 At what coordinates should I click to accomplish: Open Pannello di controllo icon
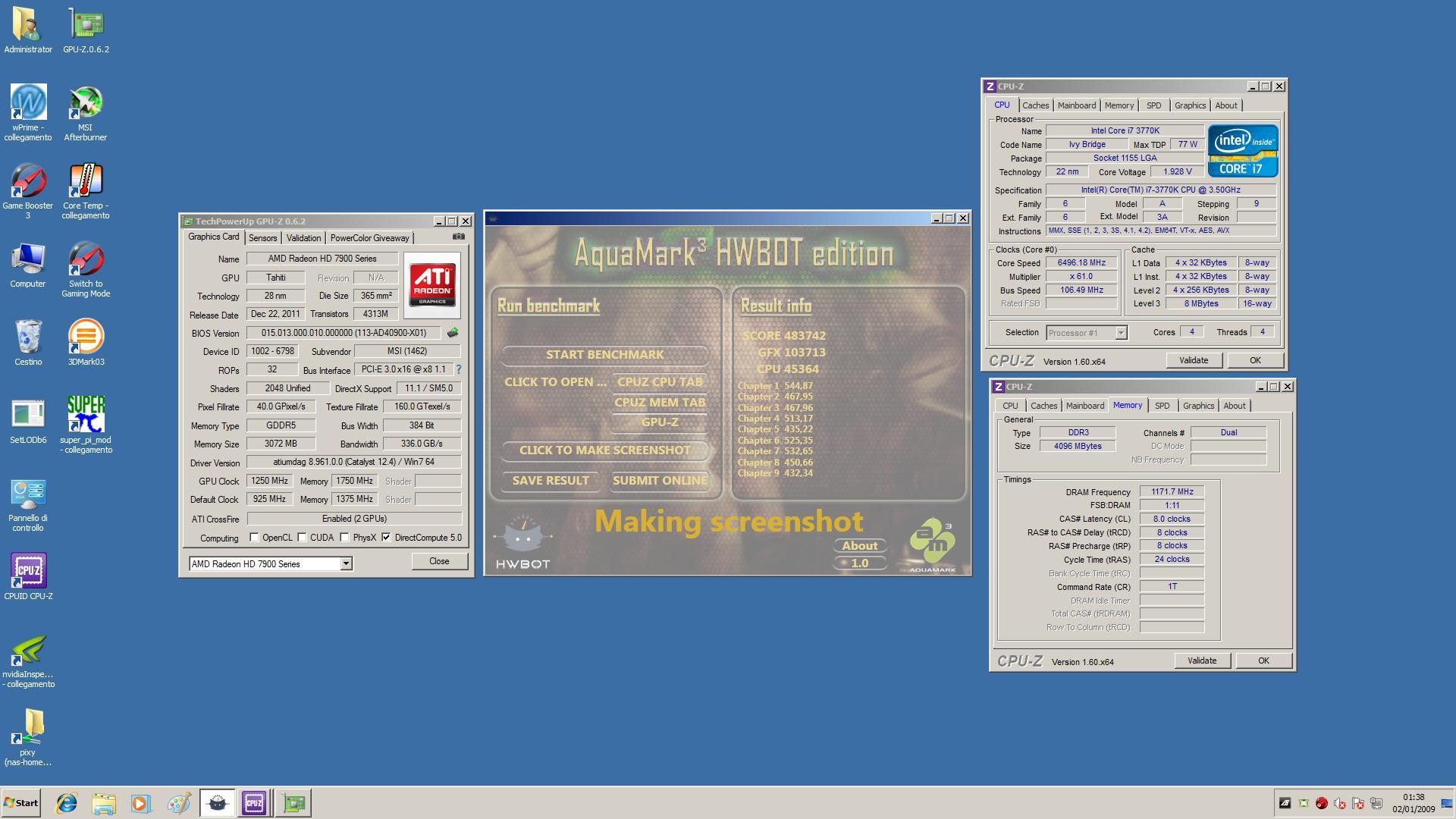pos(28,504)
